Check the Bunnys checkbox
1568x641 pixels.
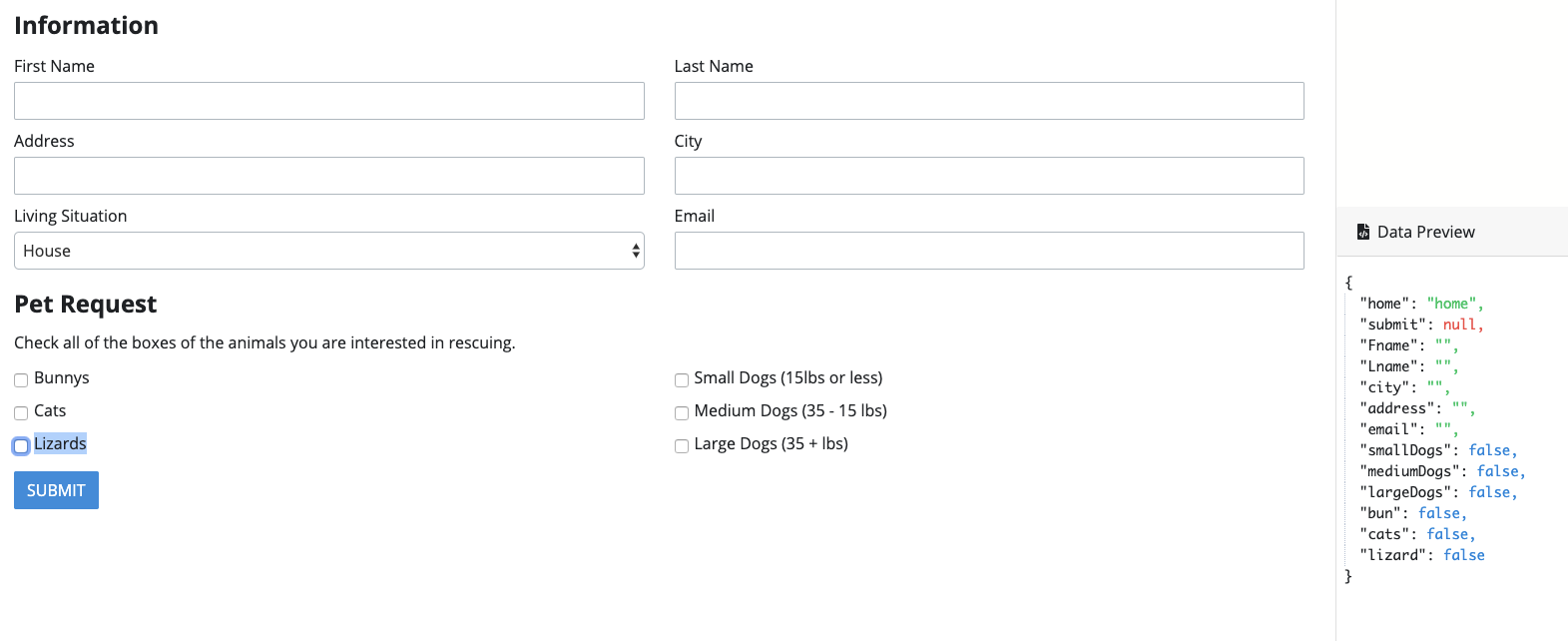tap(21, 380)
